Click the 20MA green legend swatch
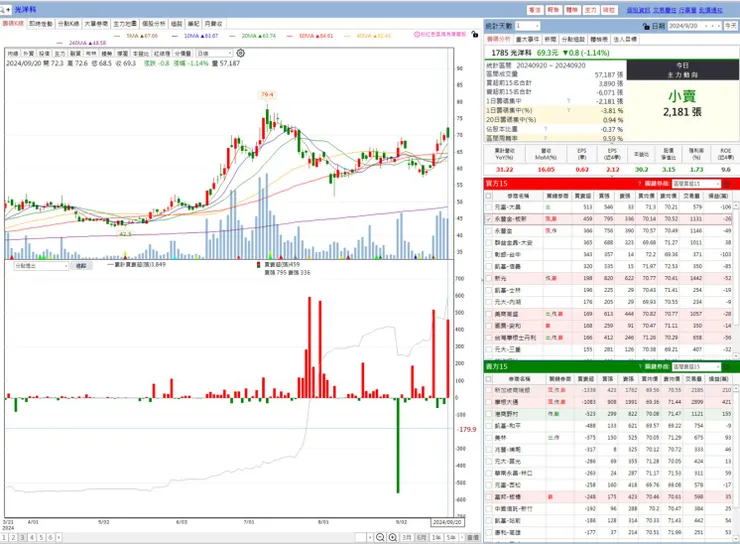The image size is (740, 544). click(x=232, y=36)
